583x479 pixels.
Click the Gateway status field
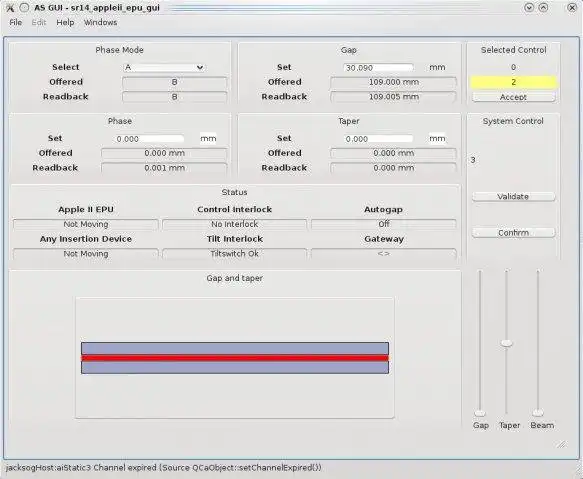[x=384, y=254]
